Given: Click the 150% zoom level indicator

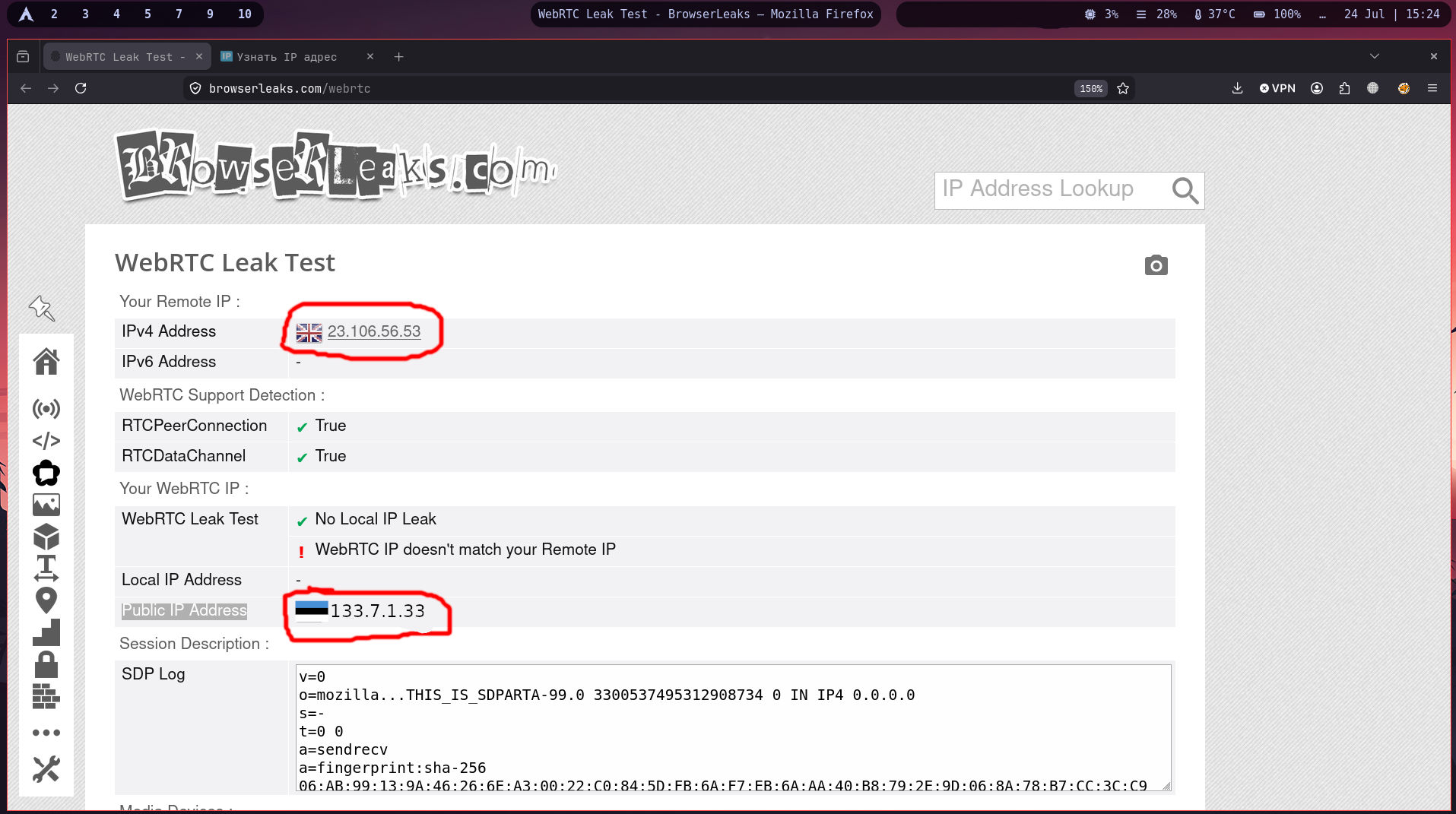Looking at the screenshot, I should 1091,89.
